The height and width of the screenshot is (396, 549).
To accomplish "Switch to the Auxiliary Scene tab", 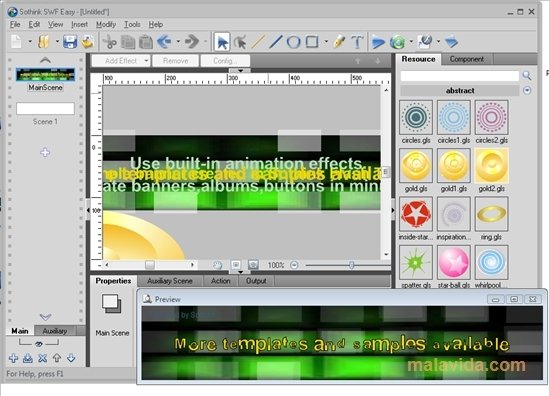I will pyautogui.click(x=170, y=281).
